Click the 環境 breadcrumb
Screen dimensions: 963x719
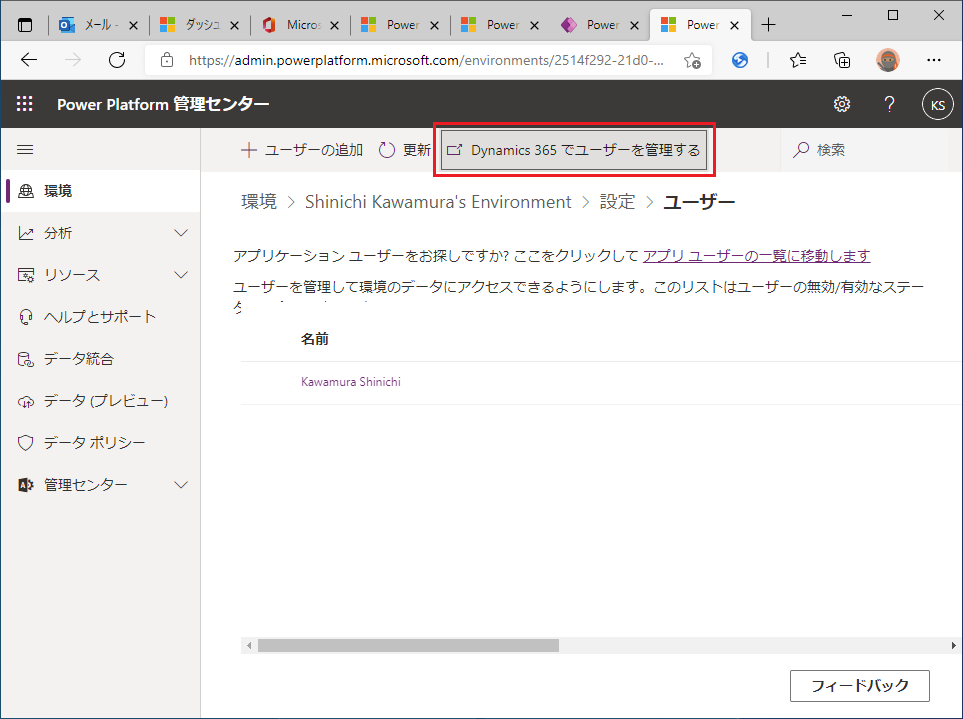coord(259,201)
